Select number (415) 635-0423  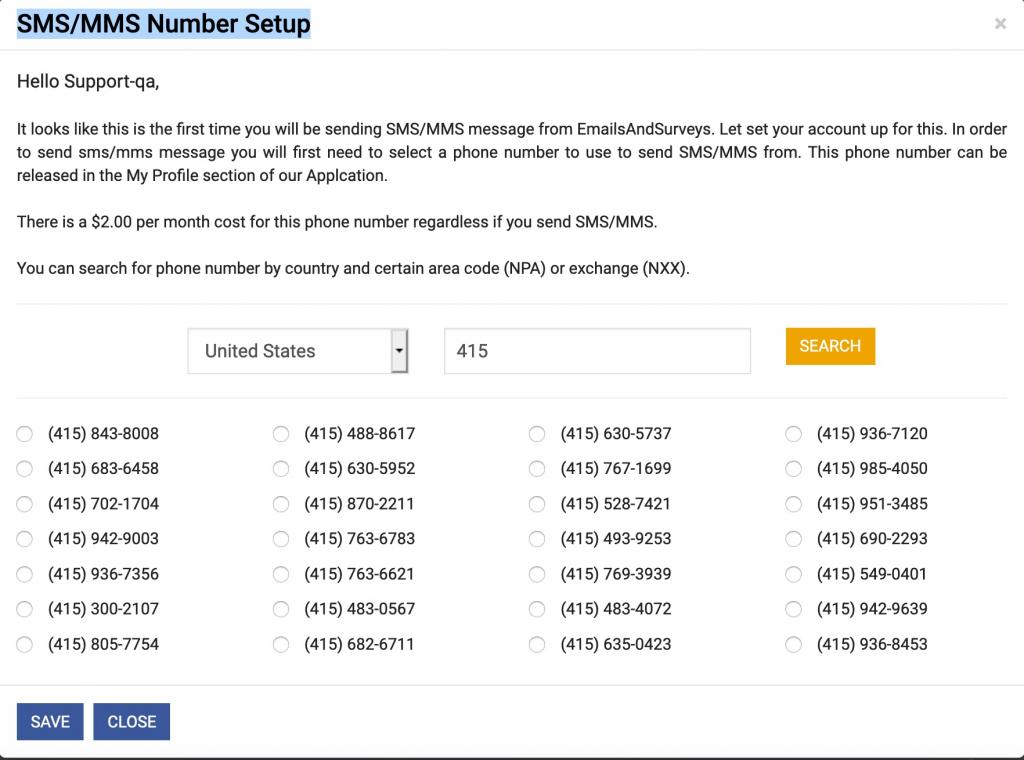click(x=537, y=645)
